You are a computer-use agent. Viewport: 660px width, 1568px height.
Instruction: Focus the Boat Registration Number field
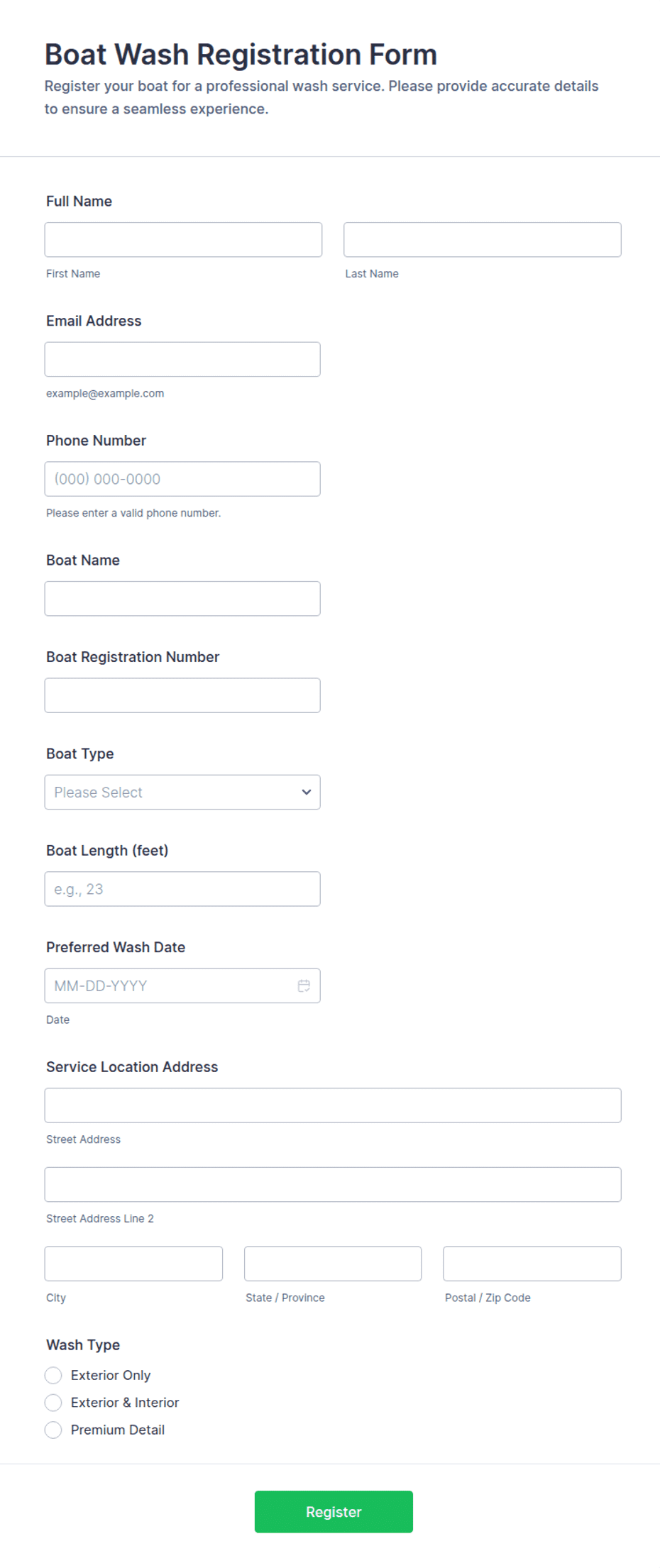point(182,695)
